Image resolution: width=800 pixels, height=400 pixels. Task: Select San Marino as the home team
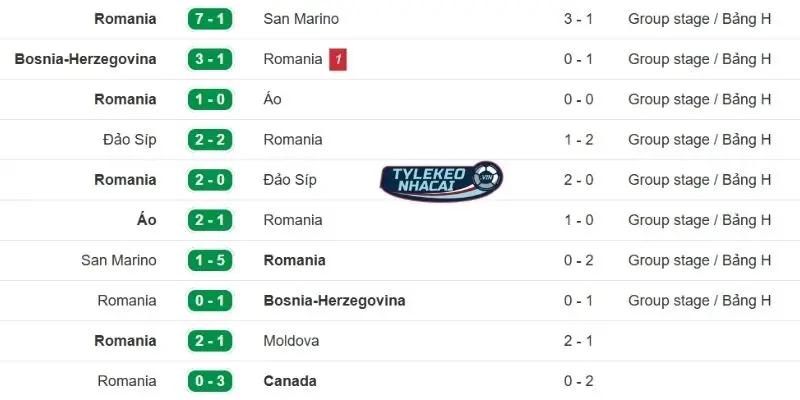119,260
